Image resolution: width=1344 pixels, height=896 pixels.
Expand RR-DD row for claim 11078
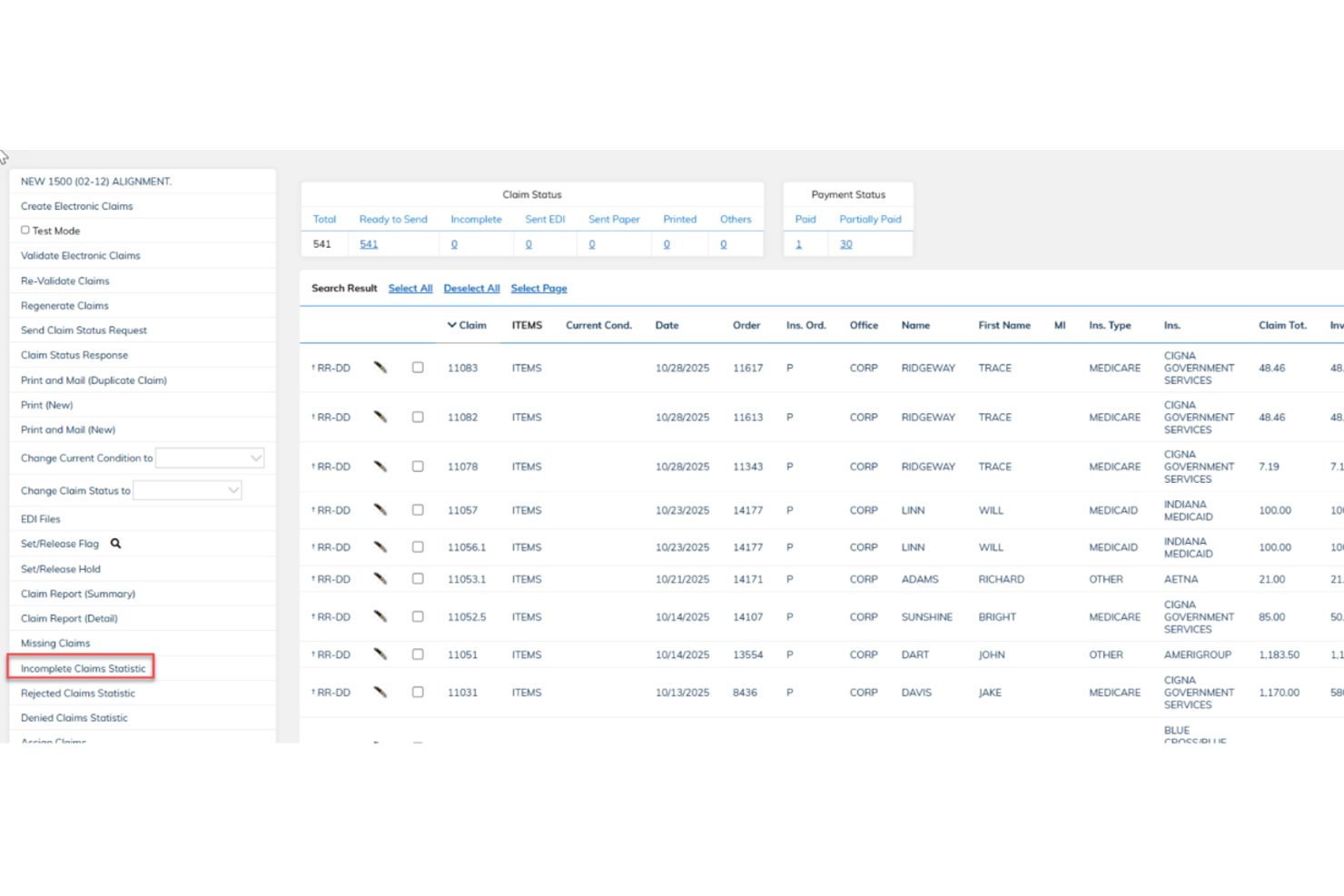pyautogui.click(x=331, y=467)
